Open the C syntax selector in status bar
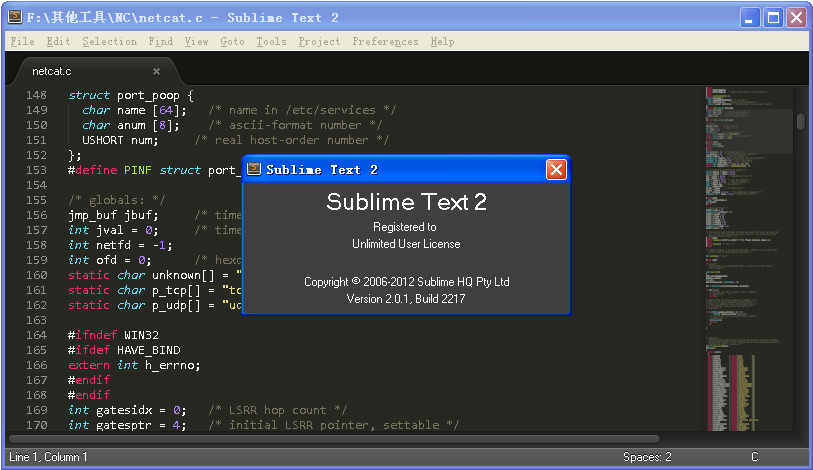Image resolution: width=813 pixels, height=470 pixels. (754, 457)
